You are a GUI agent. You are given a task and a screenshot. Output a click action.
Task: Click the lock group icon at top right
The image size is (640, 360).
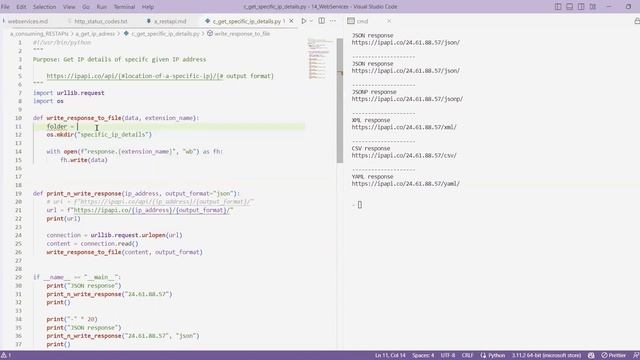tap(637, 21)
